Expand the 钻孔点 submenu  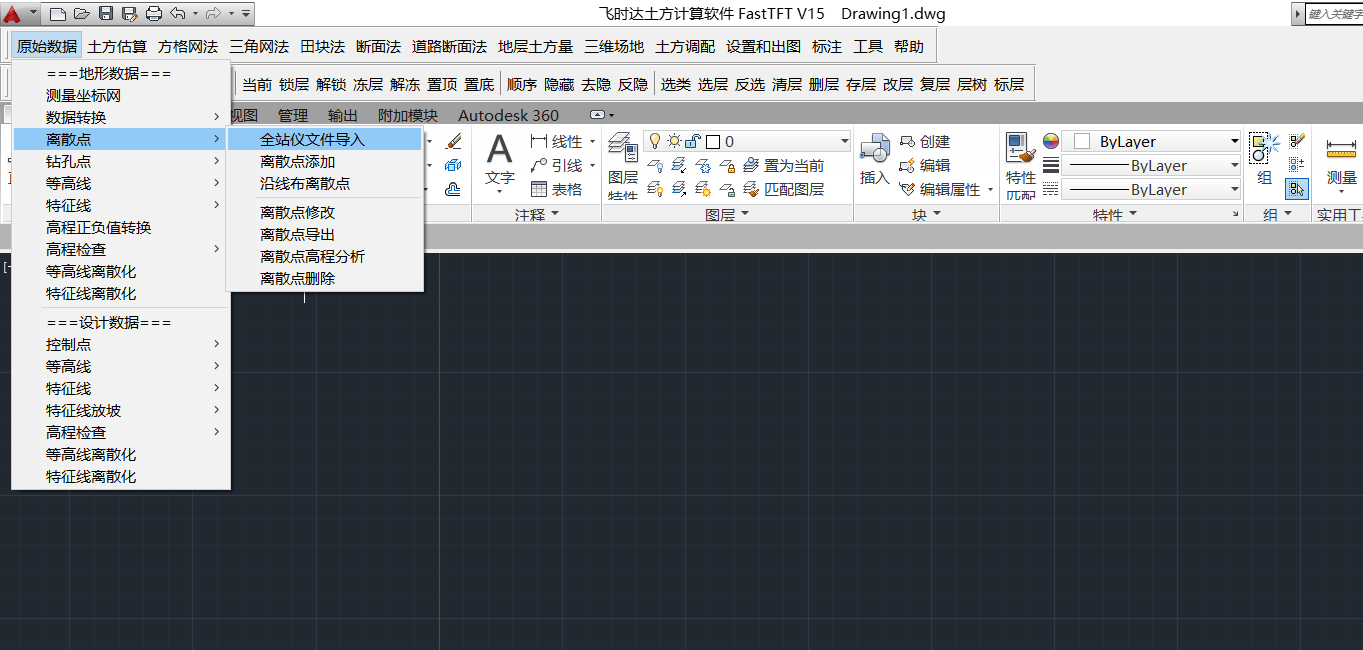pos(121,162)
